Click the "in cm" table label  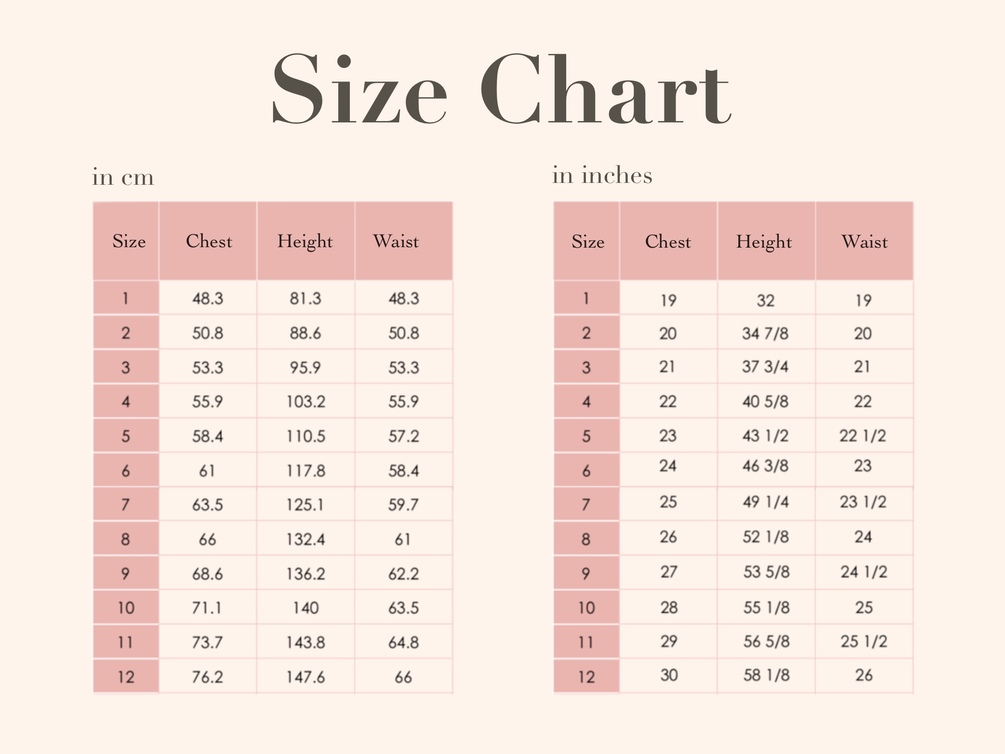123,178
